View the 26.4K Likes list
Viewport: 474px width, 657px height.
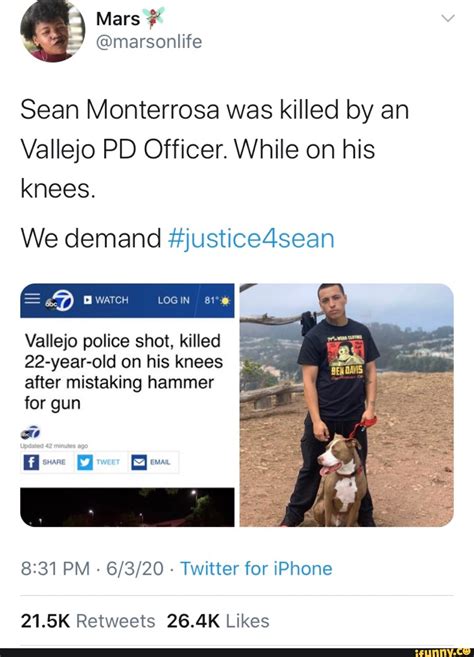pyautogui.click(x=218, y=621)
